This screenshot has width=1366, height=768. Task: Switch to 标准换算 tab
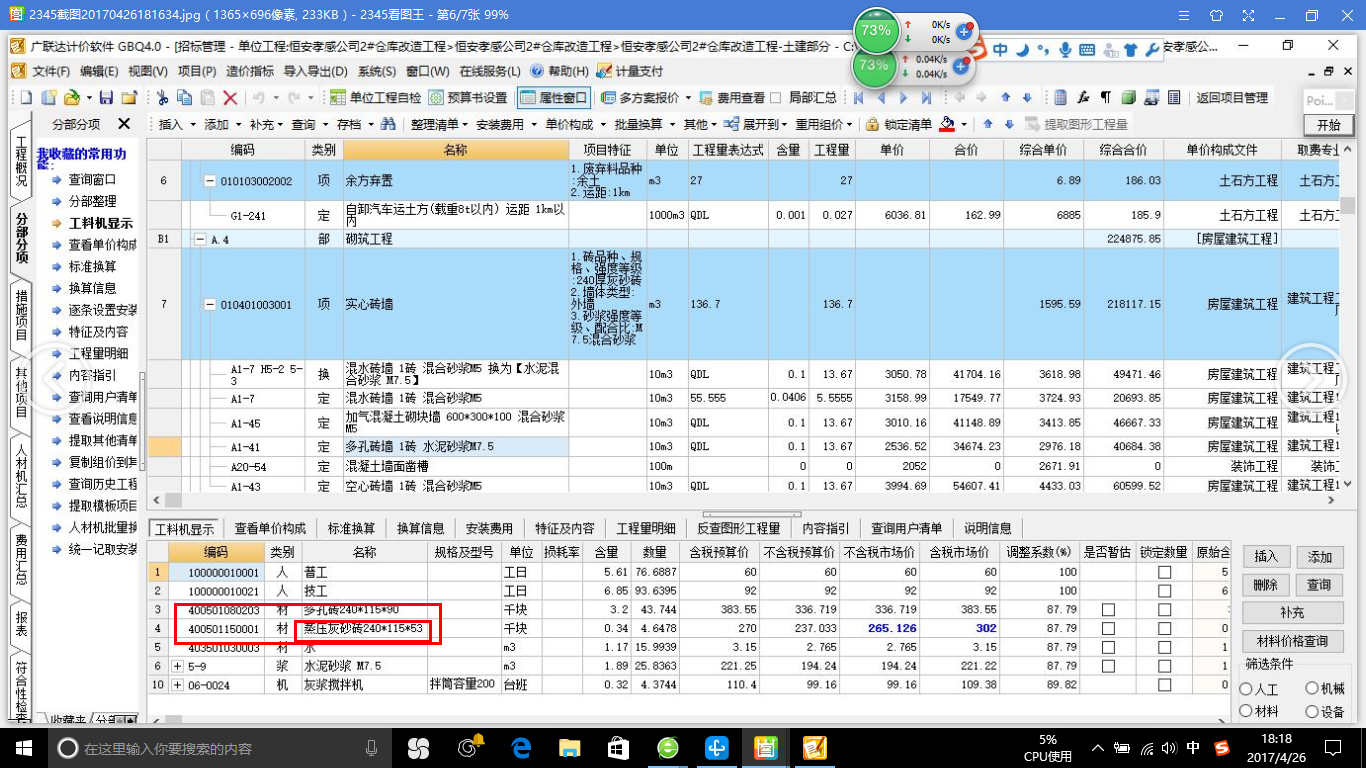pos(351,528)
